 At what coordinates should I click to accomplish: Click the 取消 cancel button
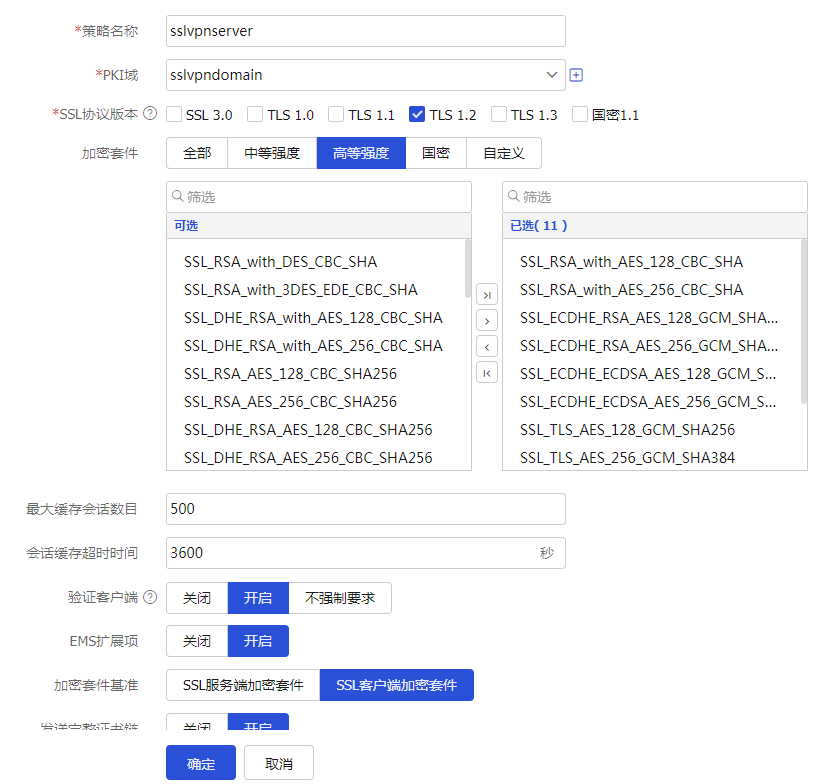(x=279, y=763)
